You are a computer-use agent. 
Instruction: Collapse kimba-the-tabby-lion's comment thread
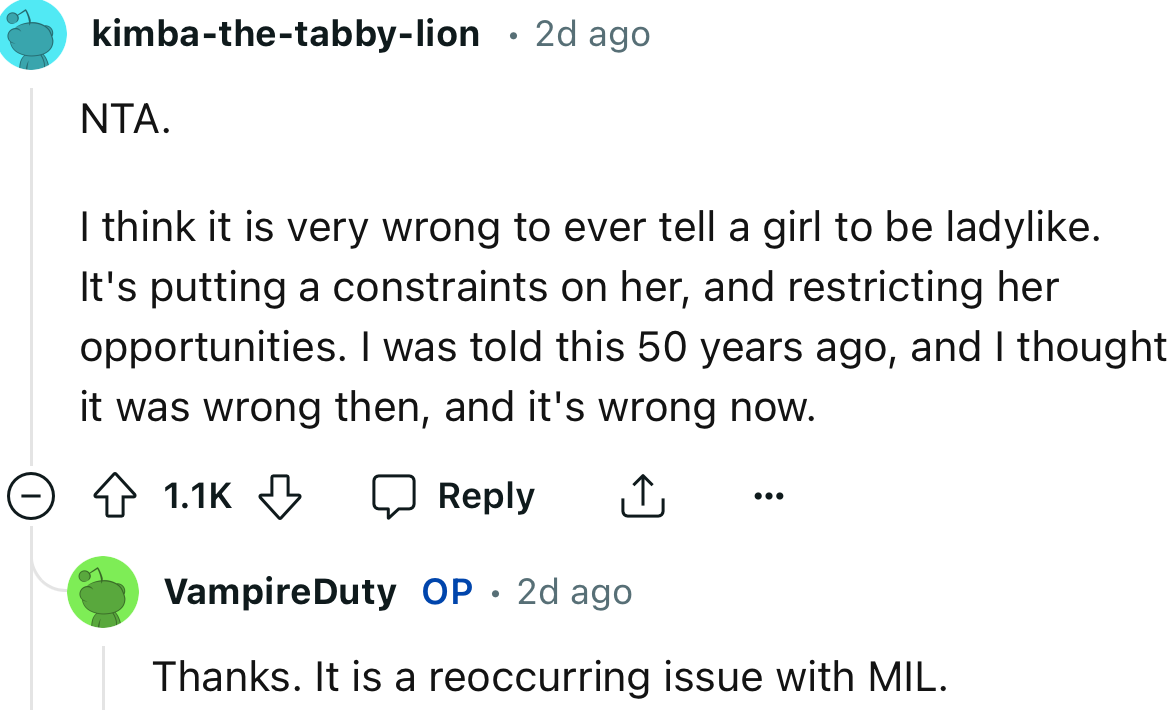coord(30,494)
